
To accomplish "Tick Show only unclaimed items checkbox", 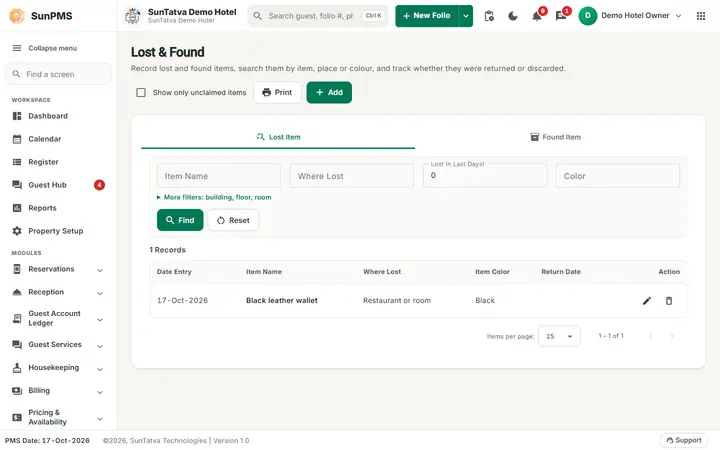I will click(141, 93).
